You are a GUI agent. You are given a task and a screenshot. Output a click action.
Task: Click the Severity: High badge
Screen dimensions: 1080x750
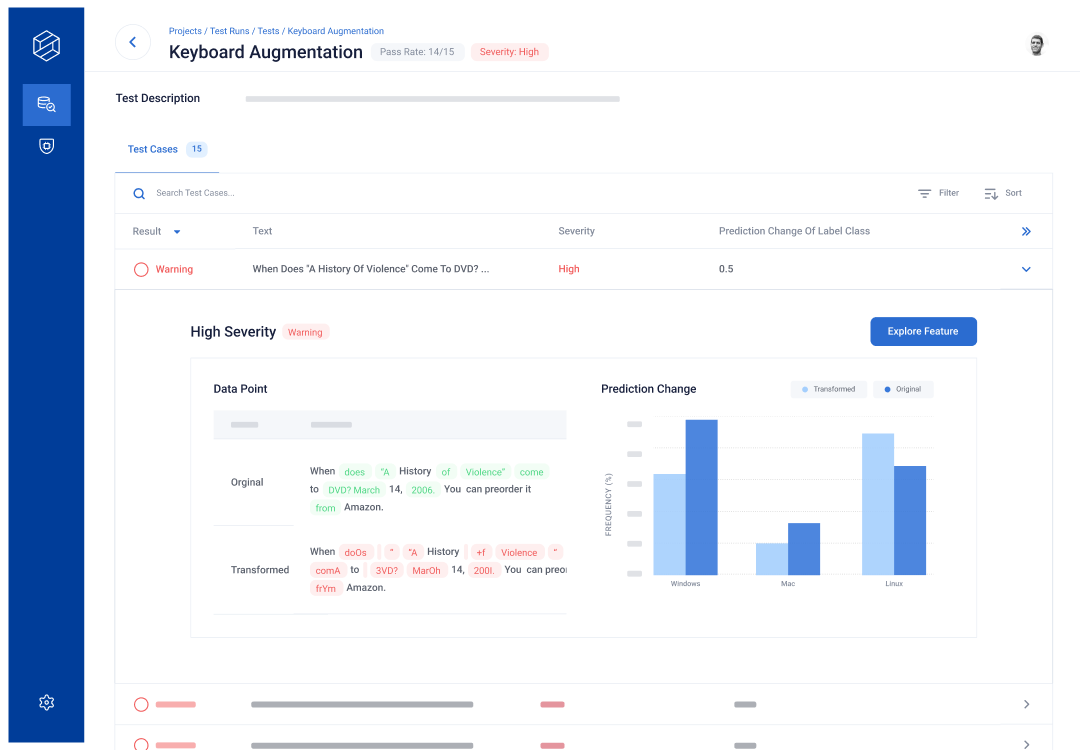pos(510,52)
